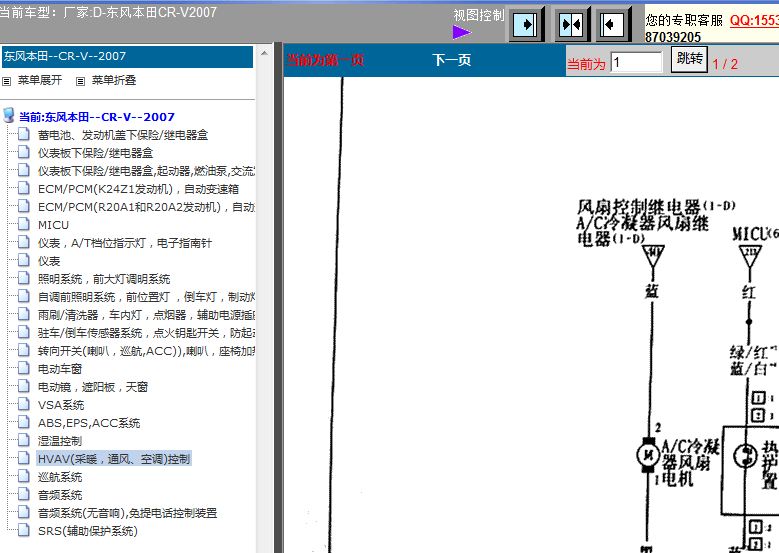Click the page icon beside SRS(辅助保护系统)

point(23,530)
